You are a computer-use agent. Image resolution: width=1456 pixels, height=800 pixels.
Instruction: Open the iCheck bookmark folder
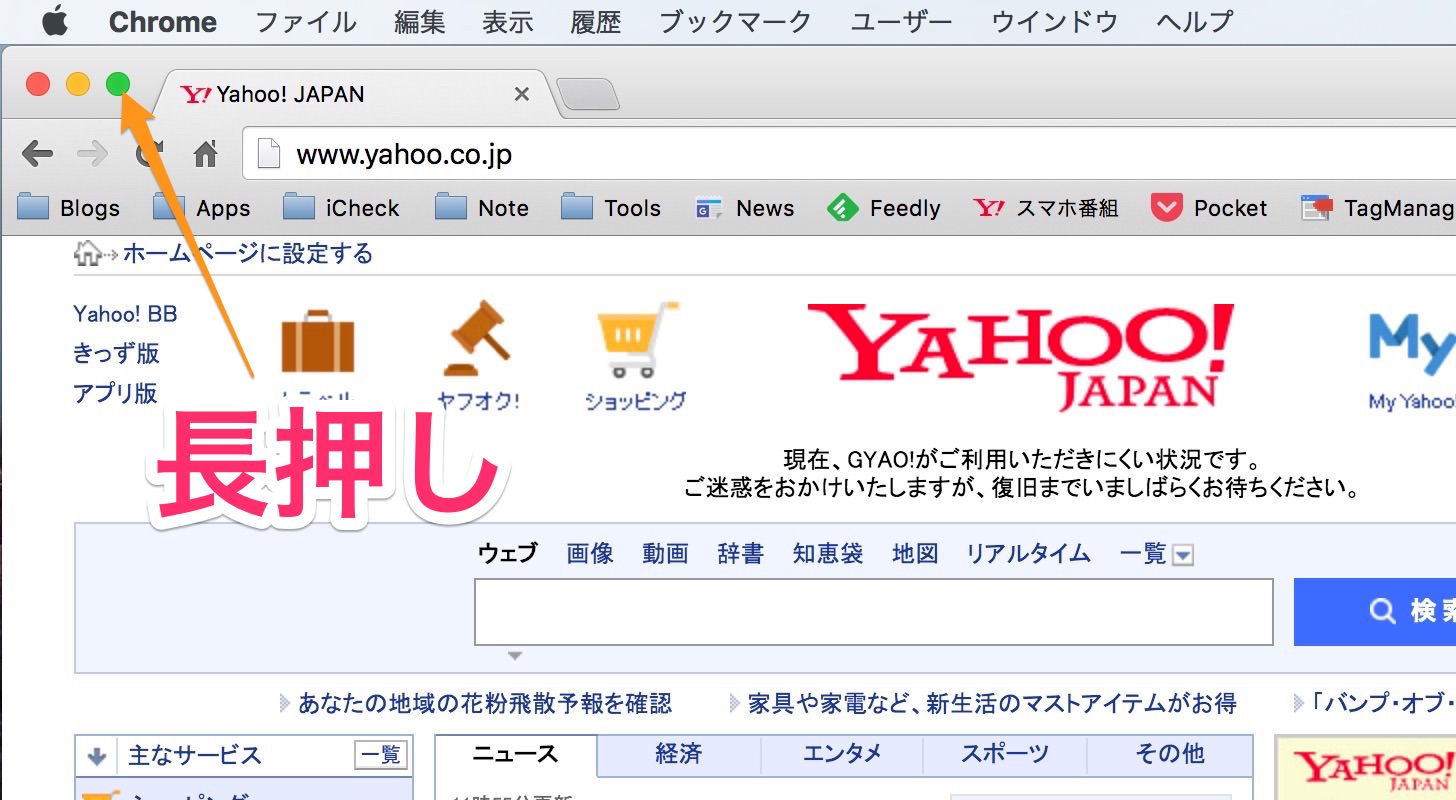[341, 208]
